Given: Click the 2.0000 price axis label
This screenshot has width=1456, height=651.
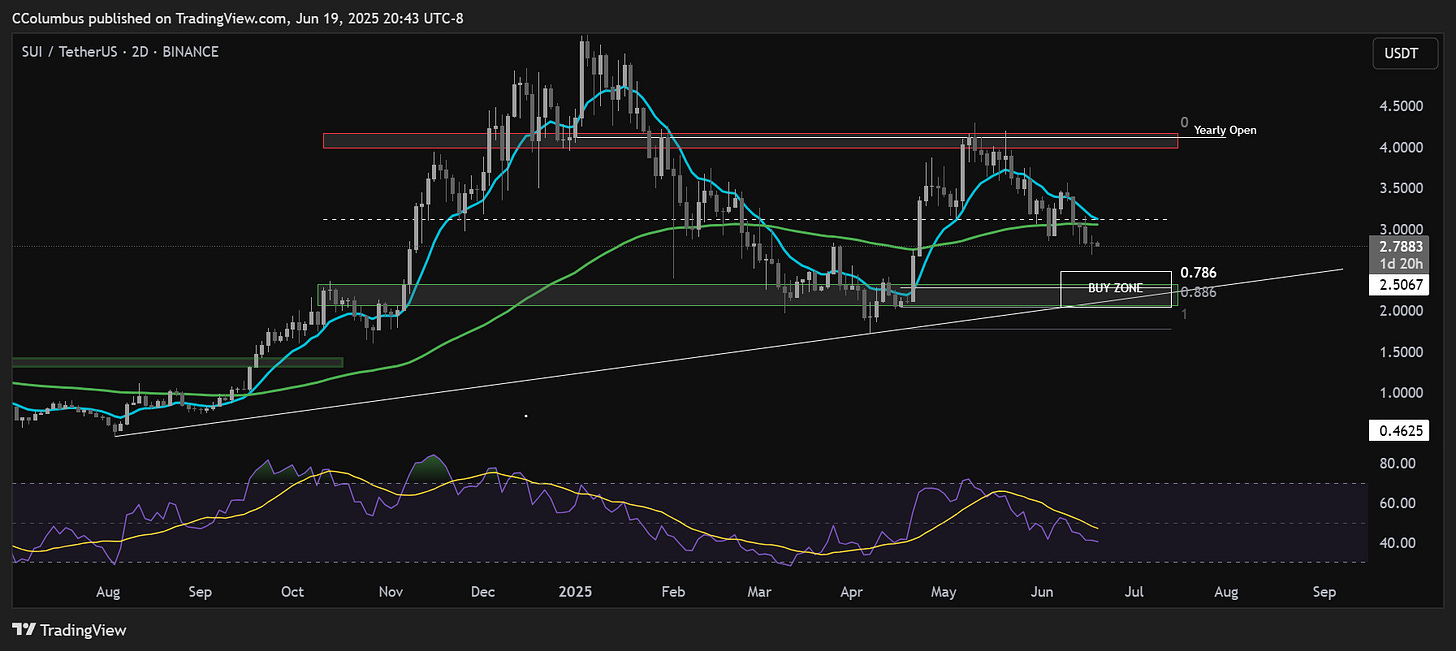Looking at the screenshot, I should click(1400, 311).
